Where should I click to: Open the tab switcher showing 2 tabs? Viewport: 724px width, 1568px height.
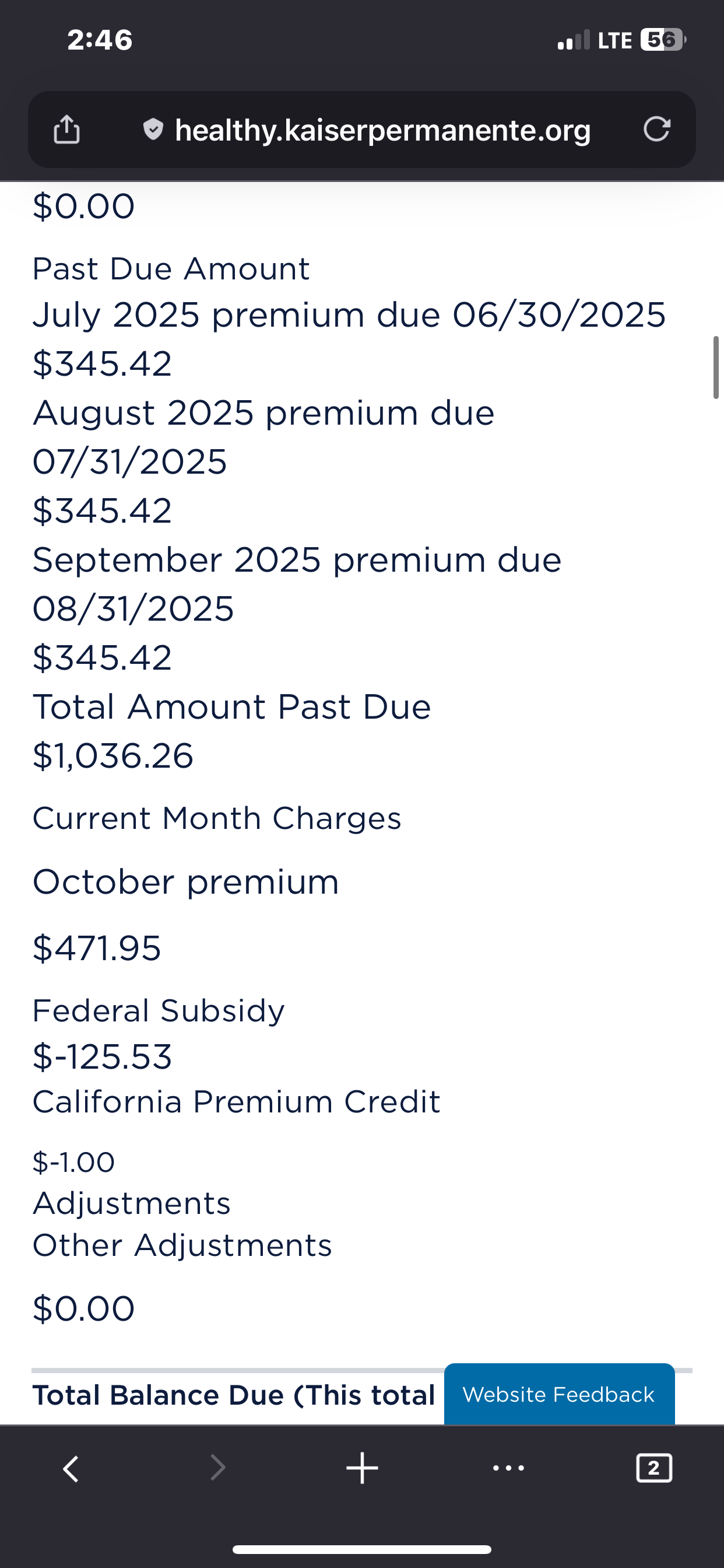pyautogui.click(x=653, y=1468)
